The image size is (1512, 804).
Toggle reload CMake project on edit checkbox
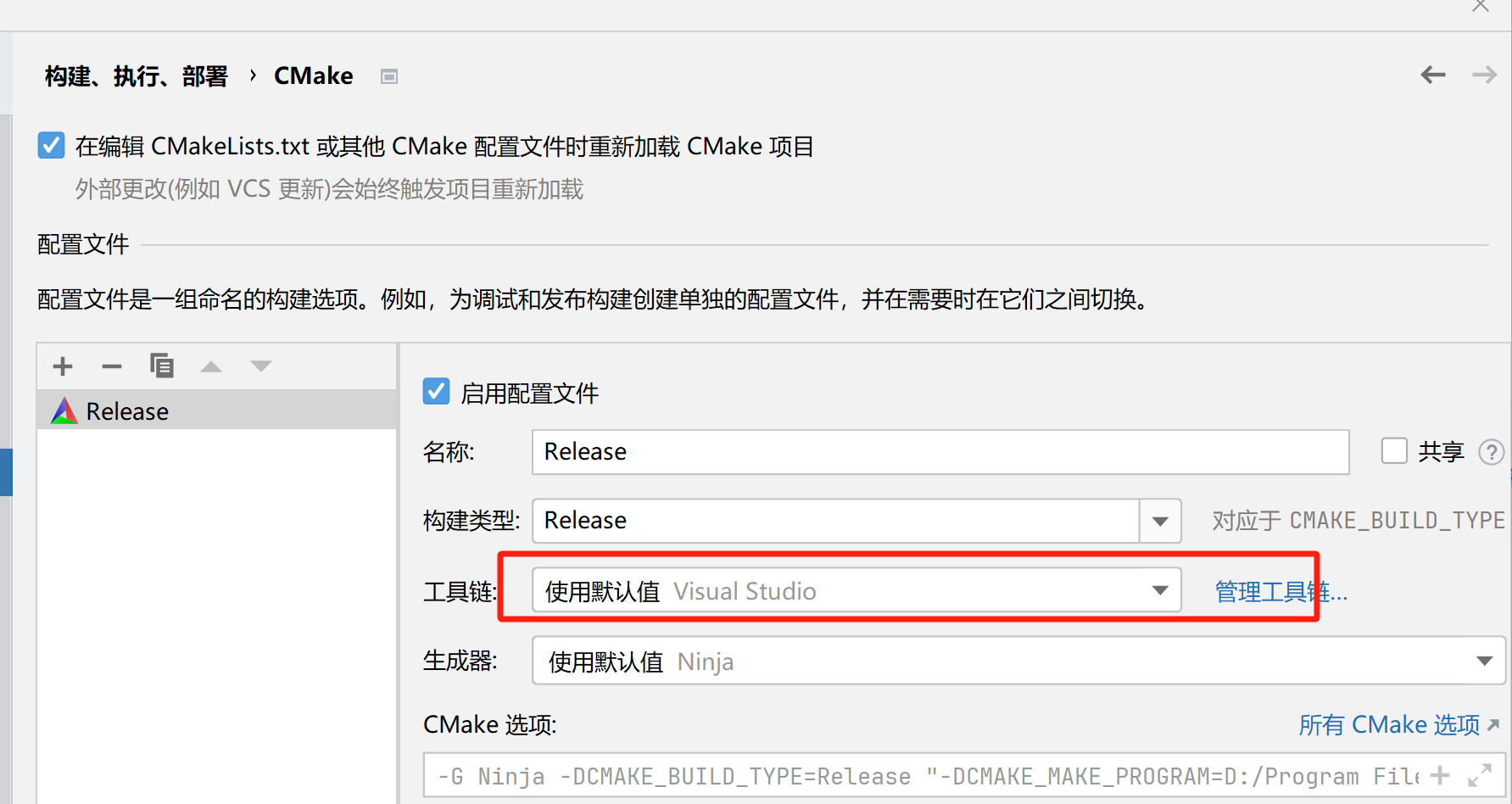pos(51,145)
